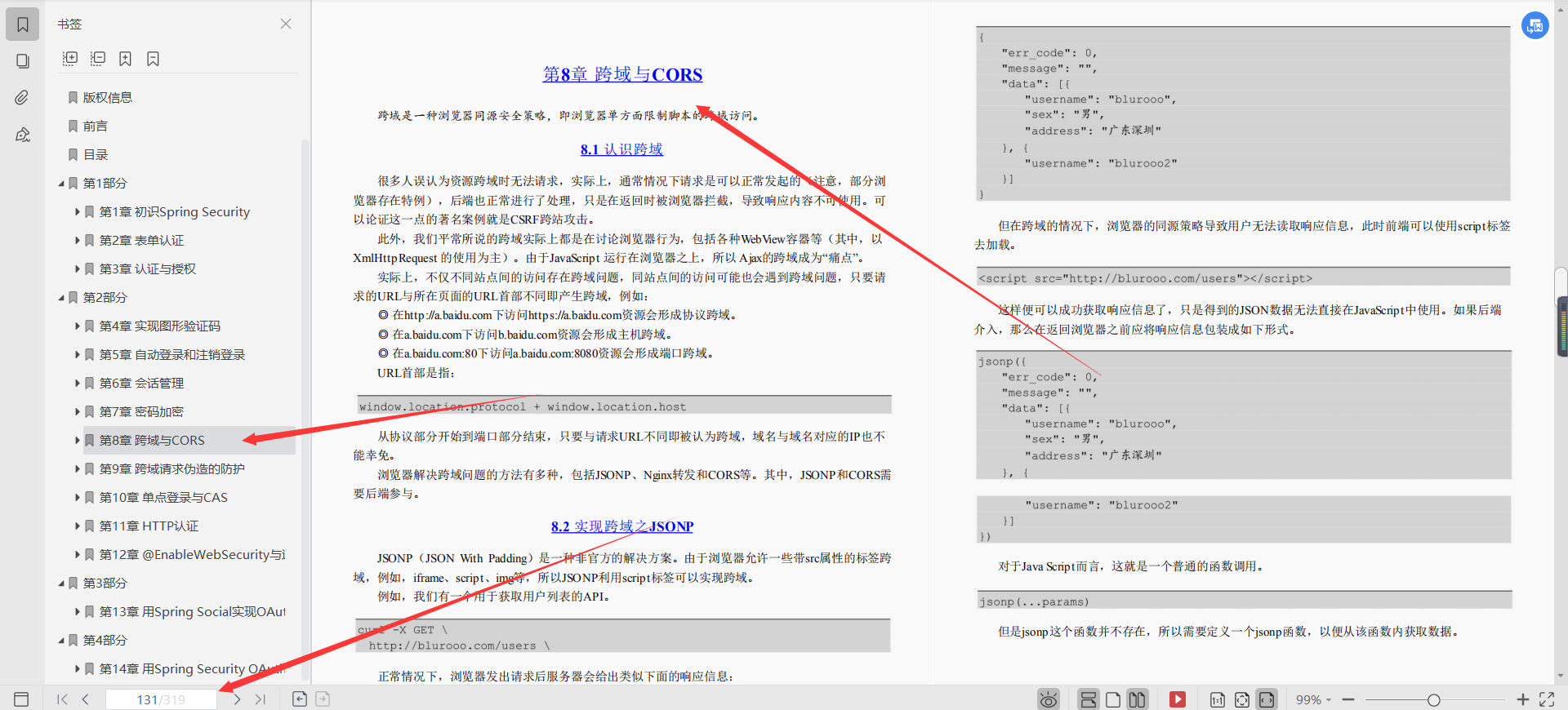Click the 8.2 实现跨域之JSONP link
Viewport: 1568px width, 710px height.
point(622,526)
